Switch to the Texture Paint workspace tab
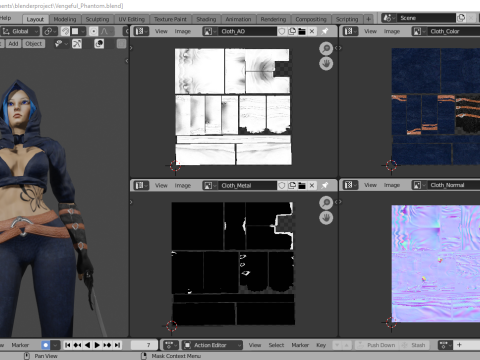This screenshot has height=360, width=480. [170, 19]
